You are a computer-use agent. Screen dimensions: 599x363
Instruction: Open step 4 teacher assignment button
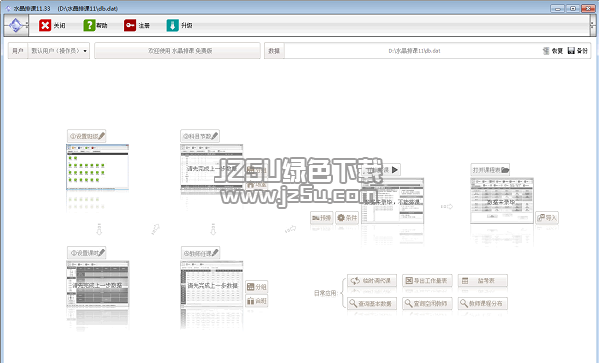click(201, 253)
